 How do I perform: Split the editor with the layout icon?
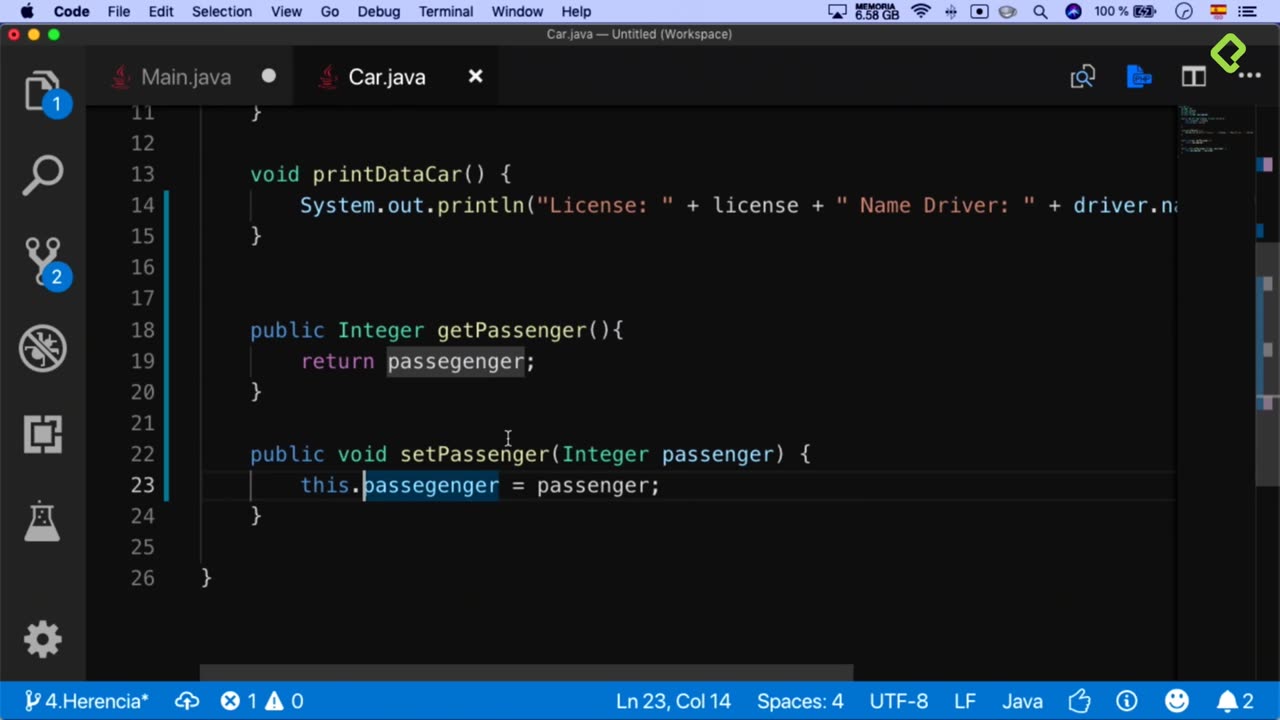tap(1193, 77)
